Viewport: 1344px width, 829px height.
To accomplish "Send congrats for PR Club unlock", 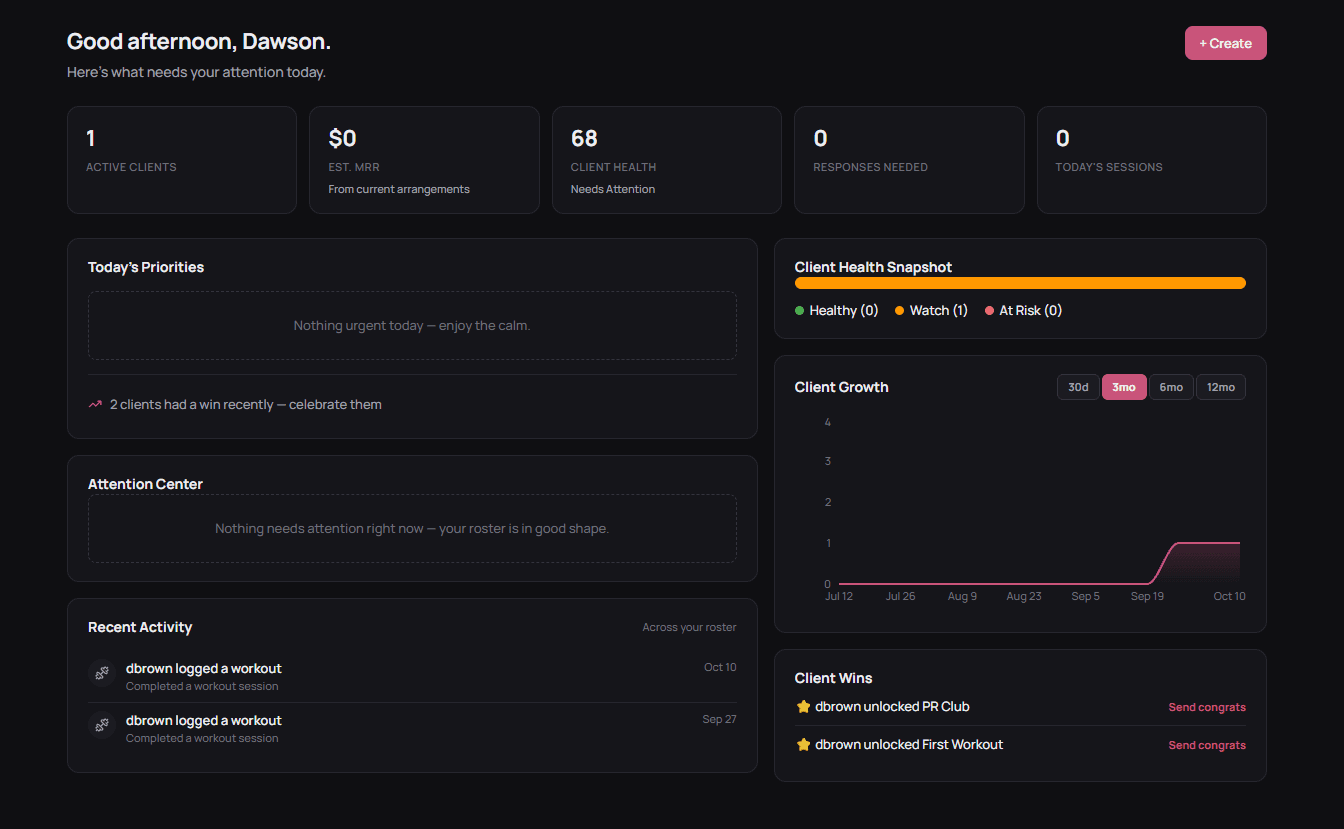I will [1207, 707].
